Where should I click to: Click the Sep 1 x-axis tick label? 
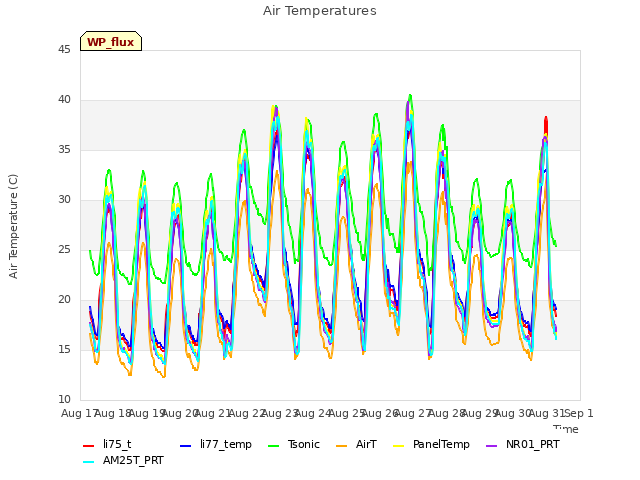(x=578, y=413)
